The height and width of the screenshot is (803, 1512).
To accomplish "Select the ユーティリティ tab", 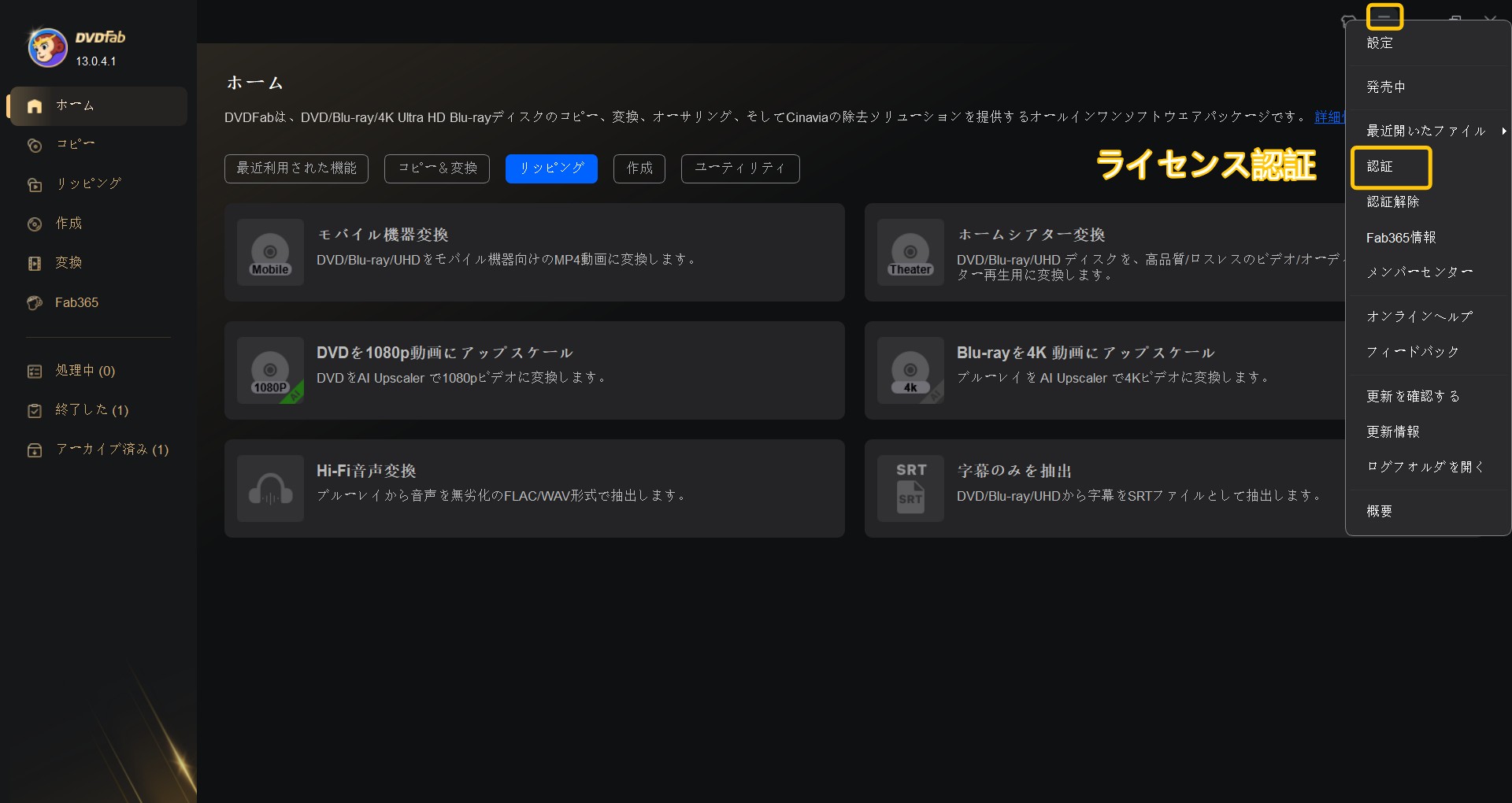I will (x=740, y=168).
